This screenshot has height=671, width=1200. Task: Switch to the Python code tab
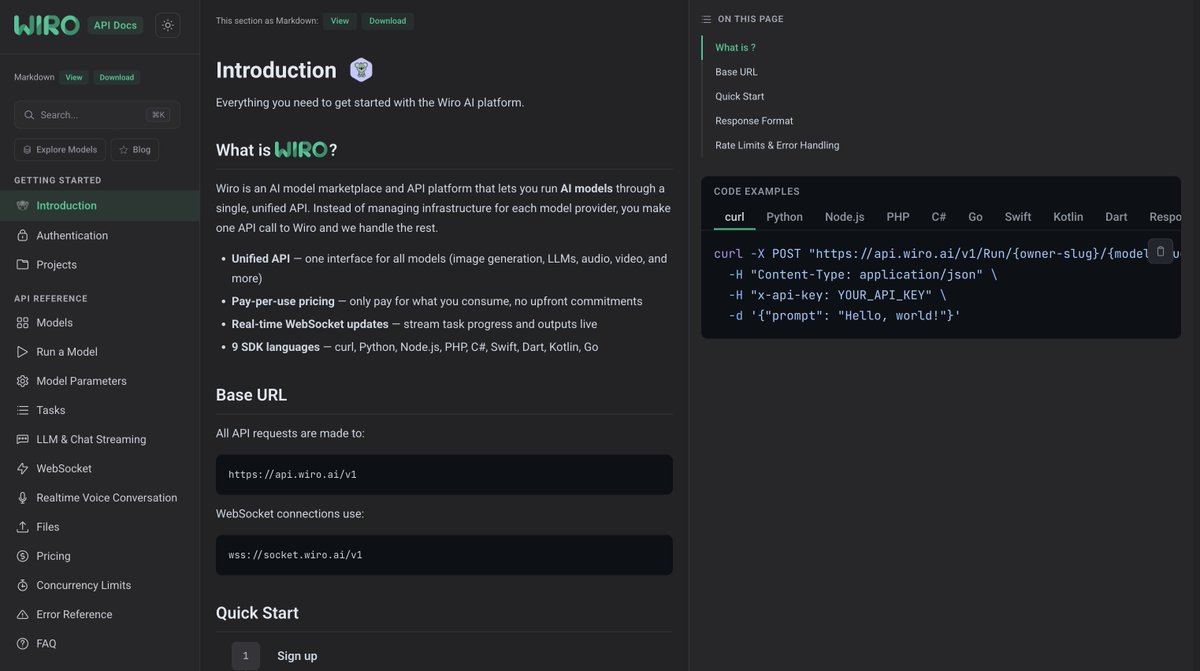pyautogui.click(x=785, y=217)
